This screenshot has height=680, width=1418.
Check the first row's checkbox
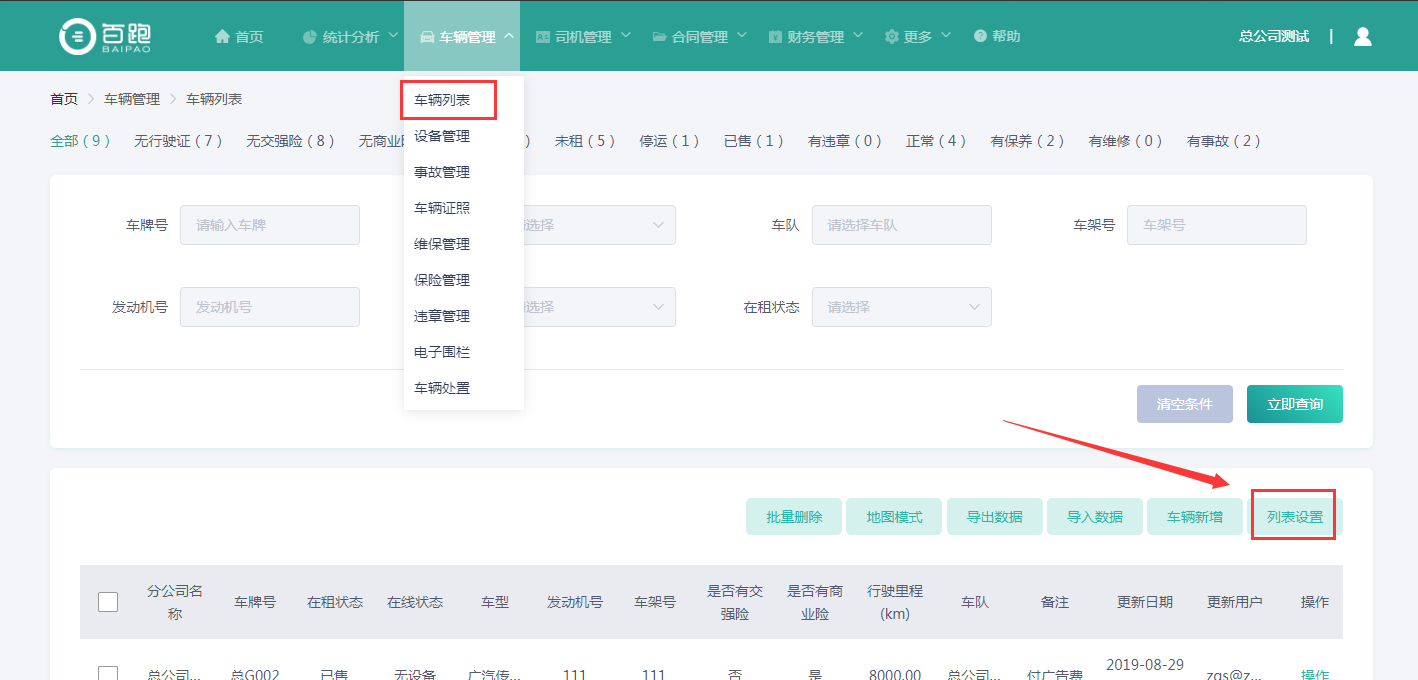(x=108, y=674)
